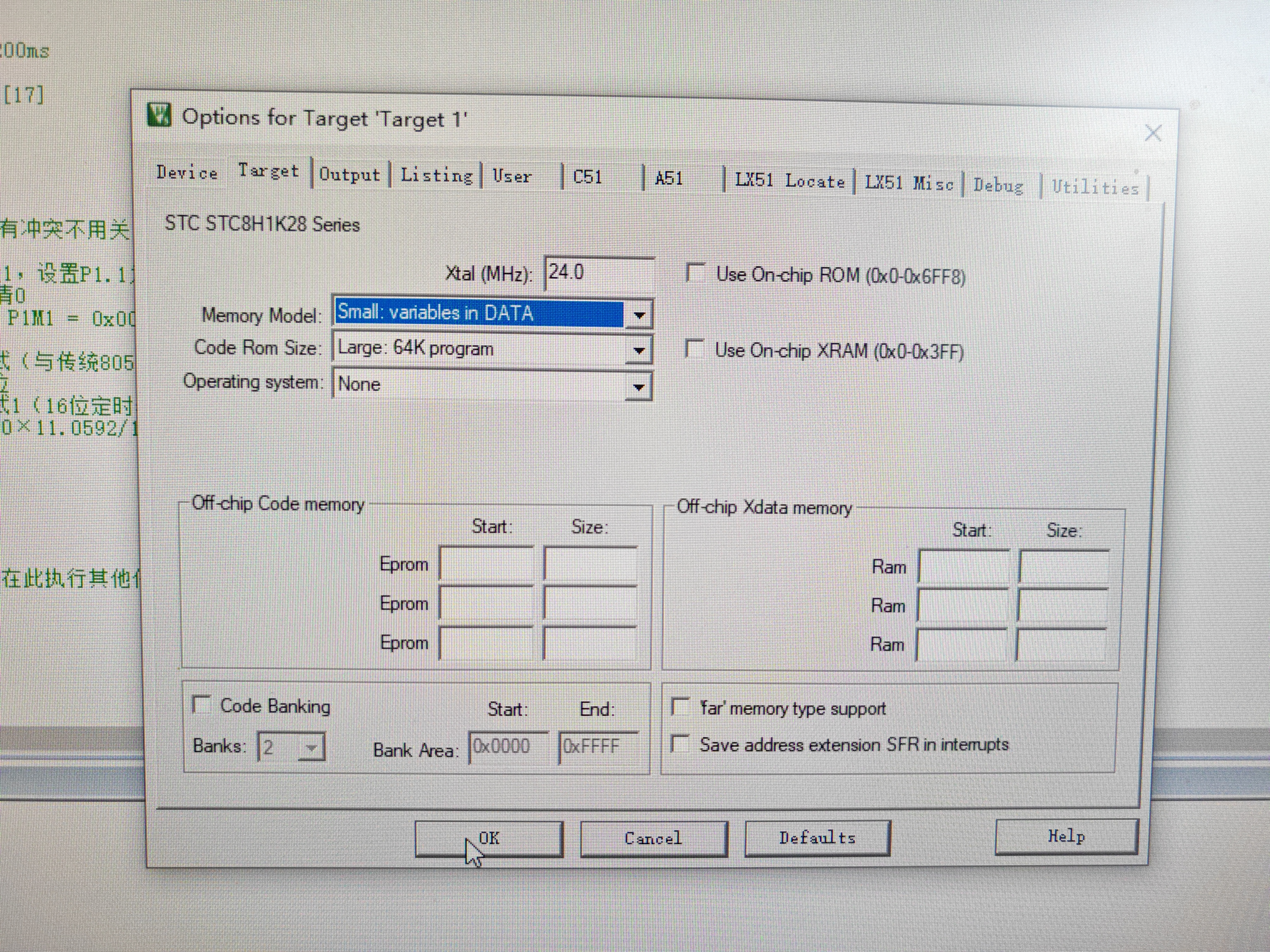Switch to the C51 tab
1270x952 pixels.
coord(587,177)
